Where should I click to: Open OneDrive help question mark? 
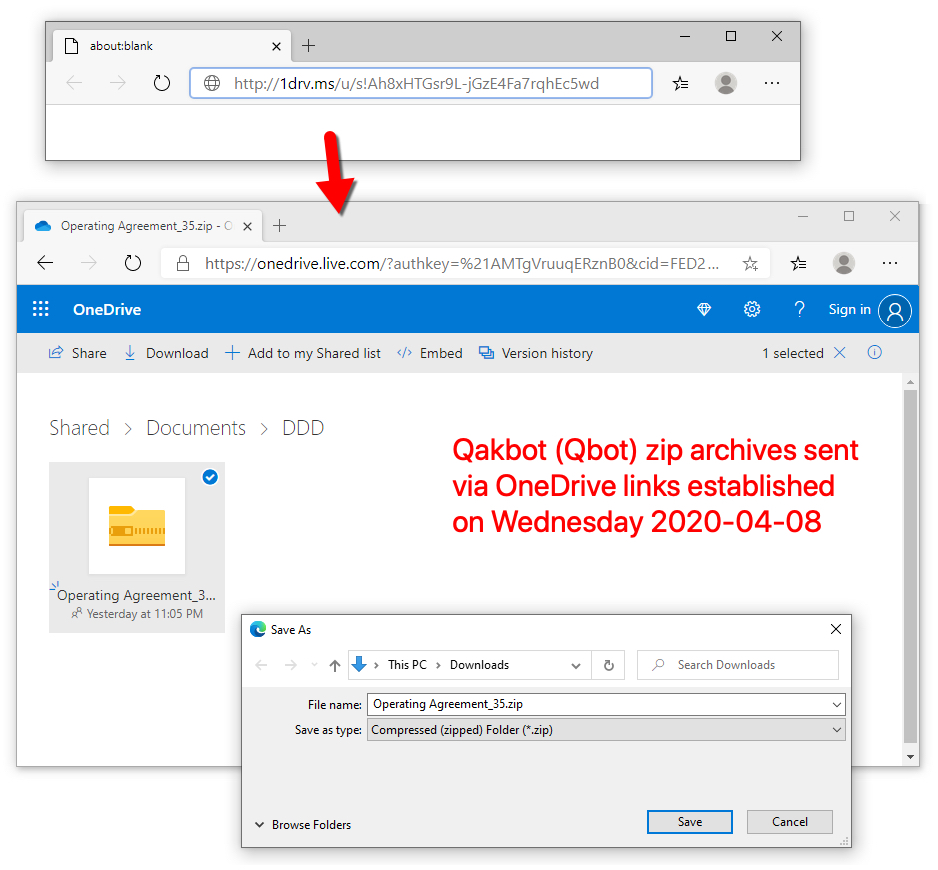(799, 309)
